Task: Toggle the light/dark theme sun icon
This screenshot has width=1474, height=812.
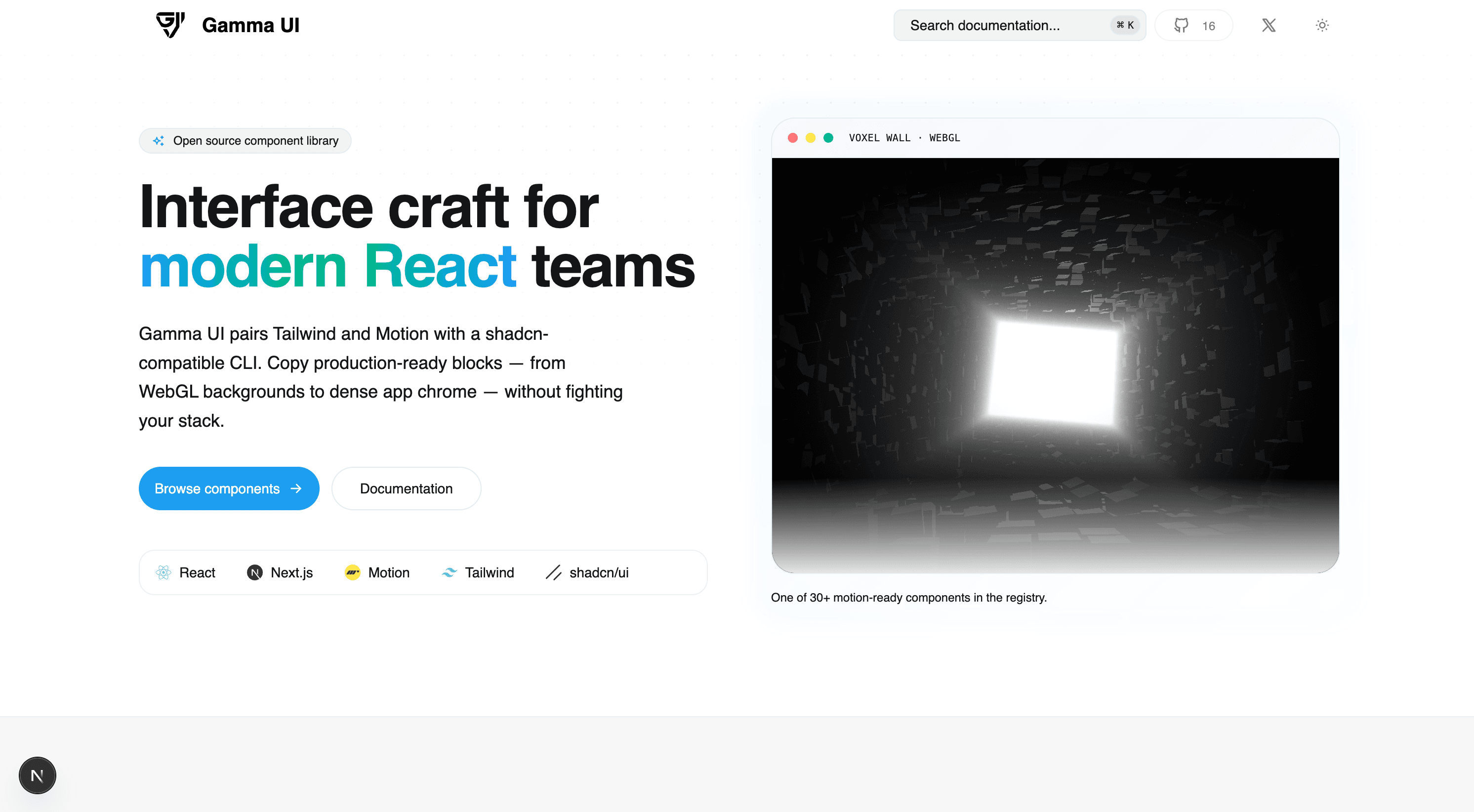Action: 1322,25
